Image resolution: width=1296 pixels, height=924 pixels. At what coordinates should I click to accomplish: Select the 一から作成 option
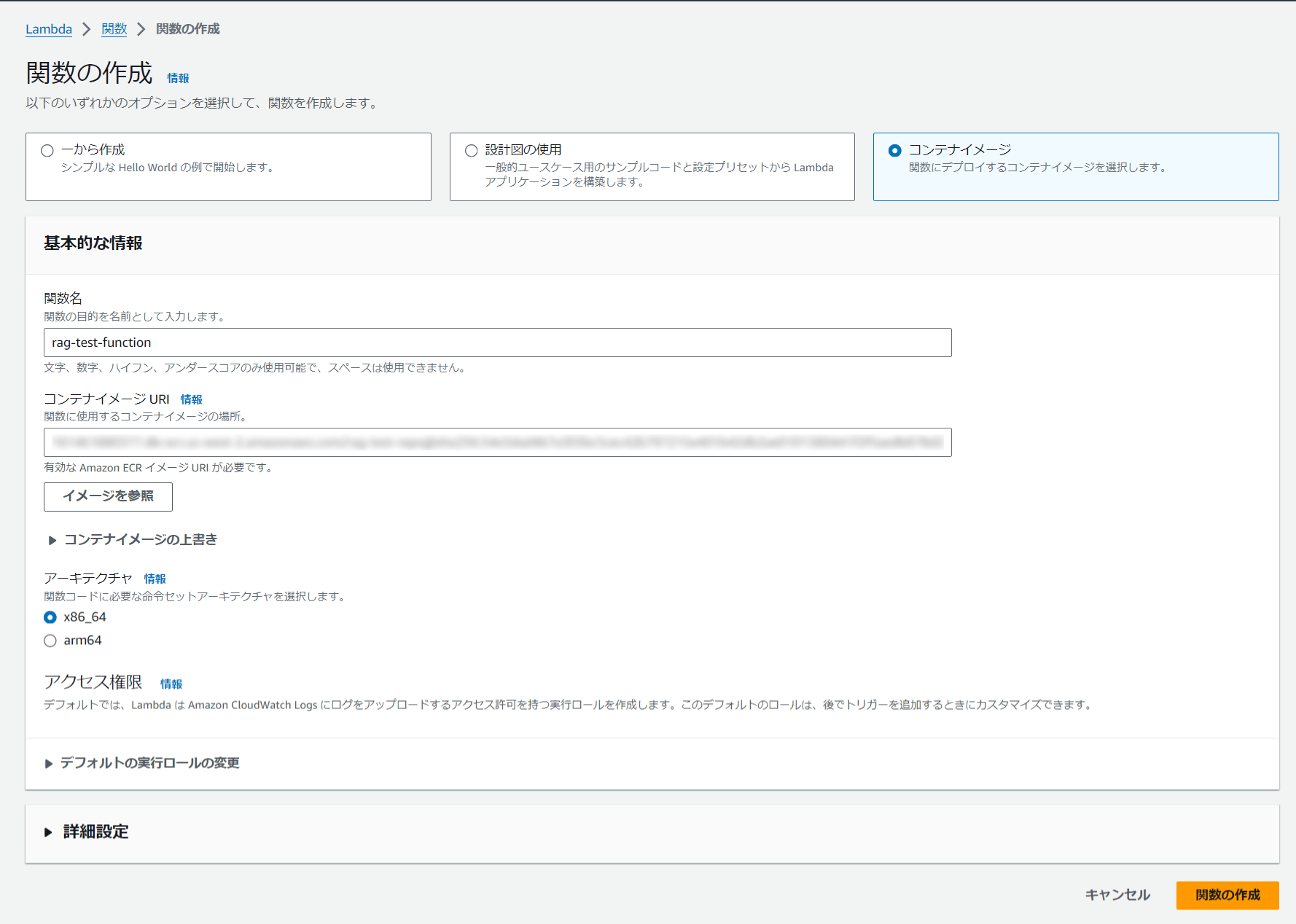point(47,150)
